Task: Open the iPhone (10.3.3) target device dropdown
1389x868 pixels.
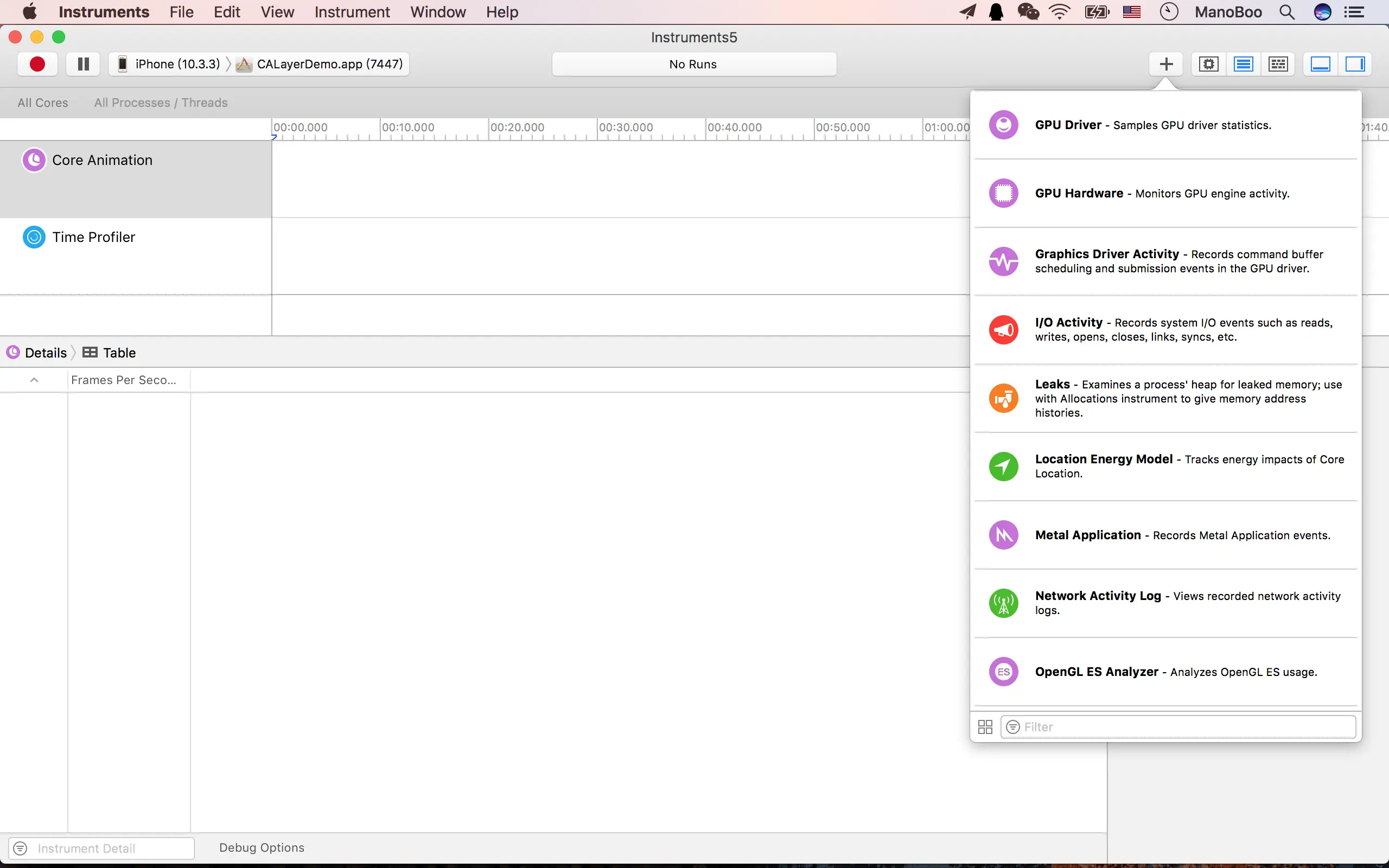Action: pos(170,63)
